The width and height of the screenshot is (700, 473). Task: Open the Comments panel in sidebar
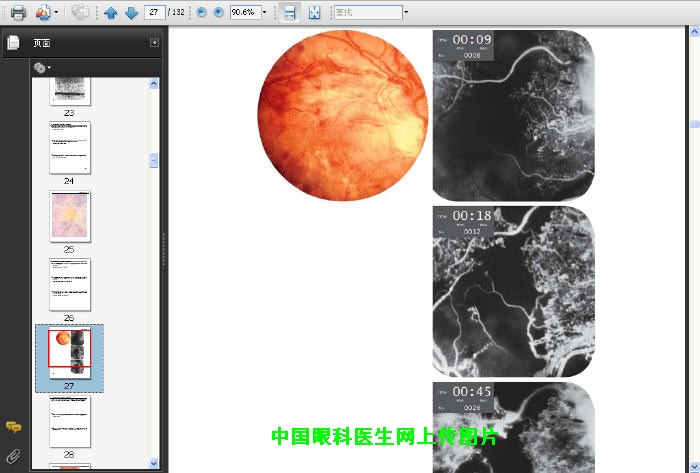click(13, 427)
